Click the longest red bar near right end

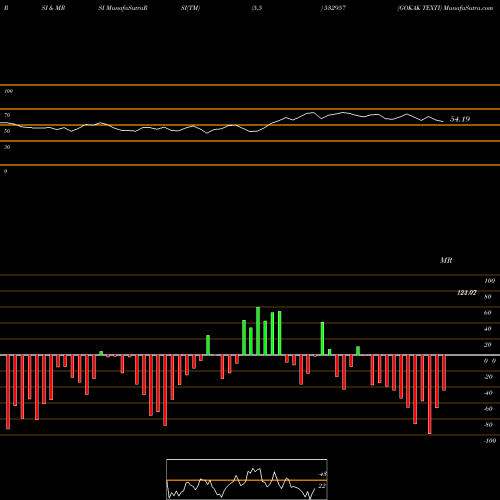[x=430, y=394]
